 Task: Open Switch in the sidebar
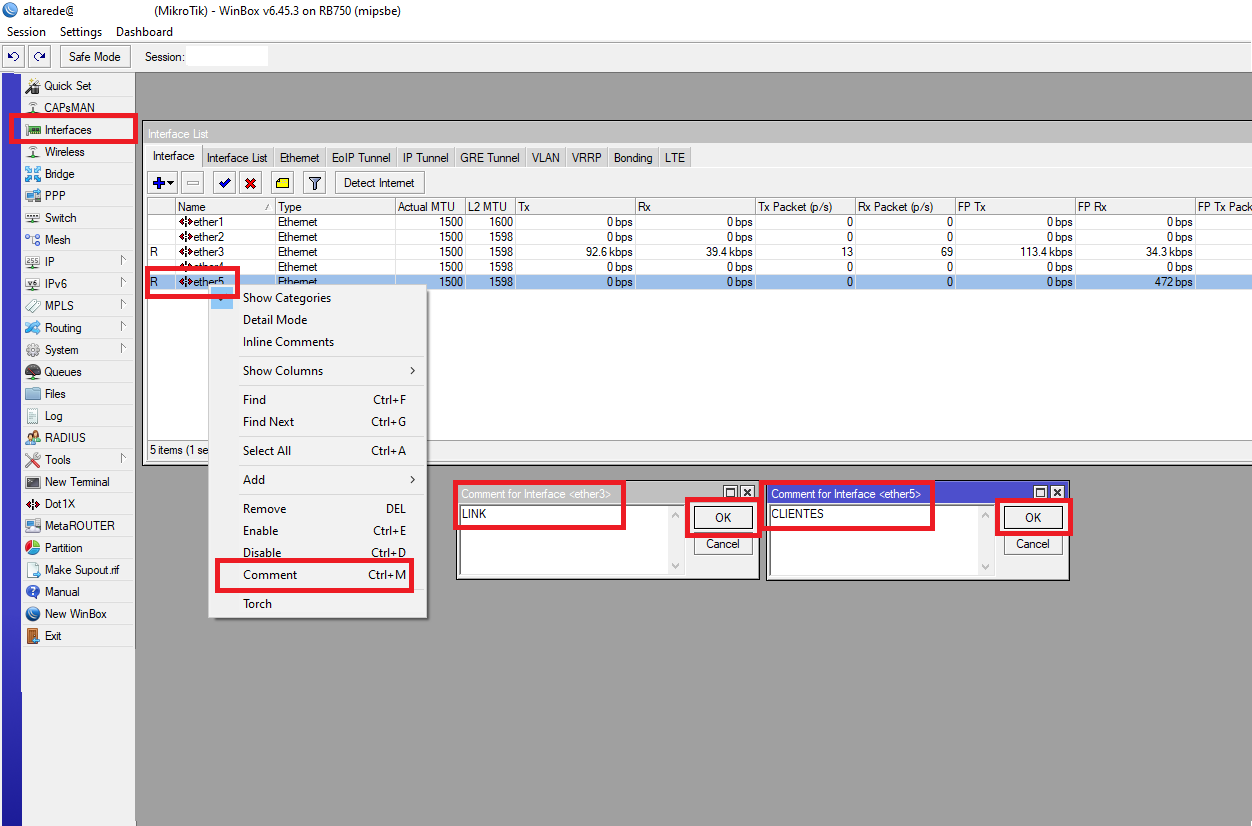pyautogui.click(x=78, y=218)
